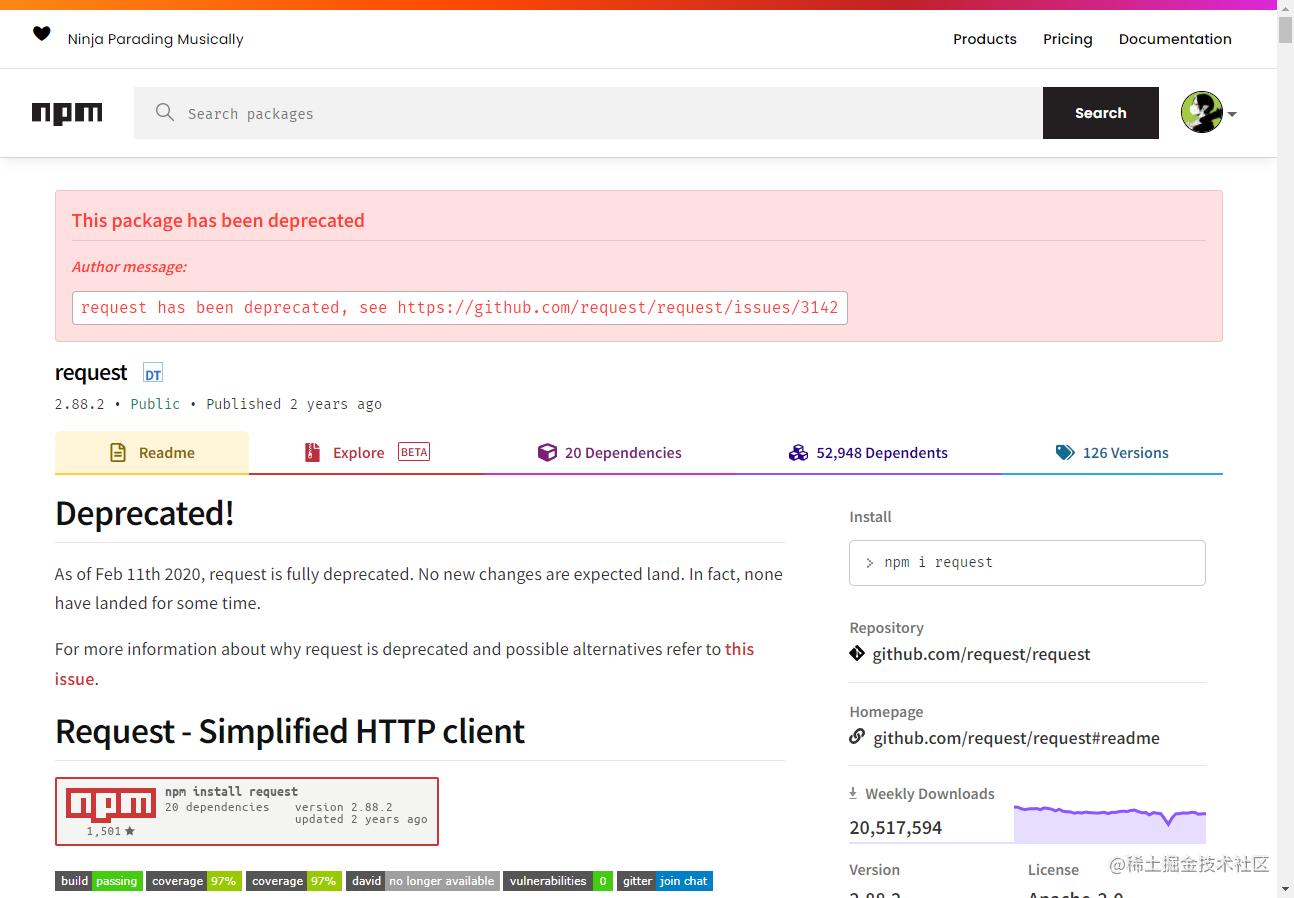Viewport: 1294px width, 898px height.
Task: Click 'Request - Simplified HTTP client' heading
Action: coord(290,731)
